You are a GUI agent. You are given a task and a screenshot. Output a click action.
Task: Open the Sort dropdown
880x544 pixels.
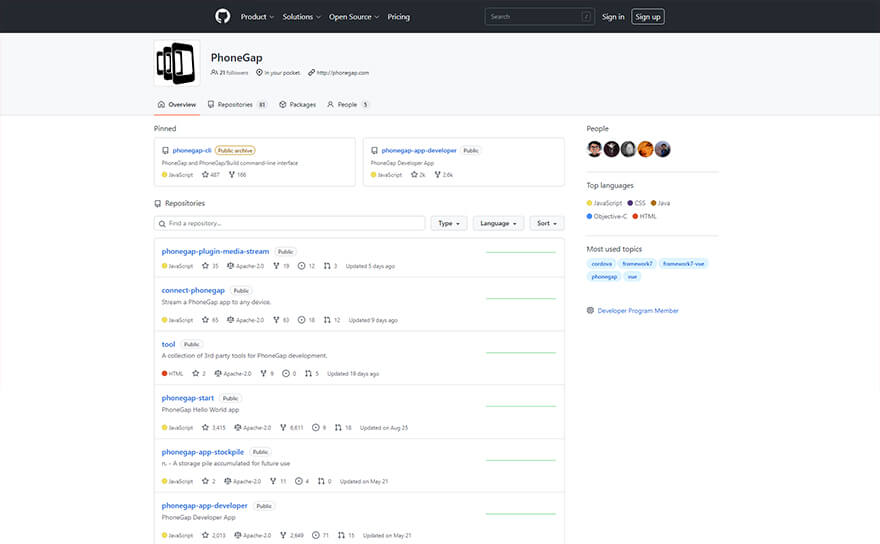click(546, 223)
